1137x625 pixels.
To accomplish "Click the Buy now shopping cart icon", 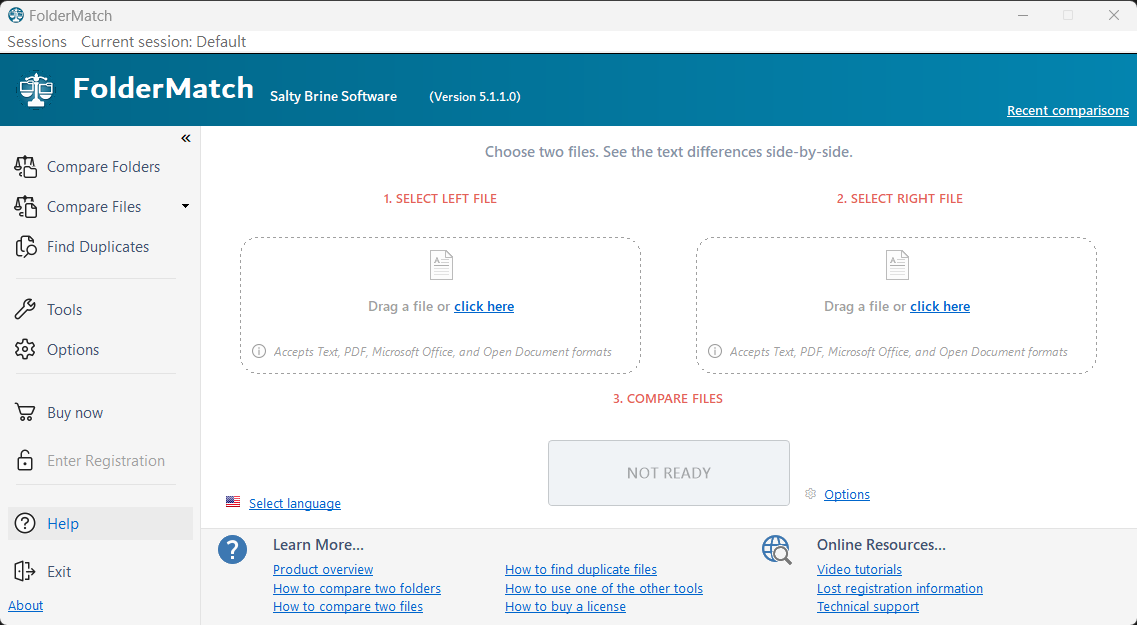I will pyautogui.click(x=25, y=413).
